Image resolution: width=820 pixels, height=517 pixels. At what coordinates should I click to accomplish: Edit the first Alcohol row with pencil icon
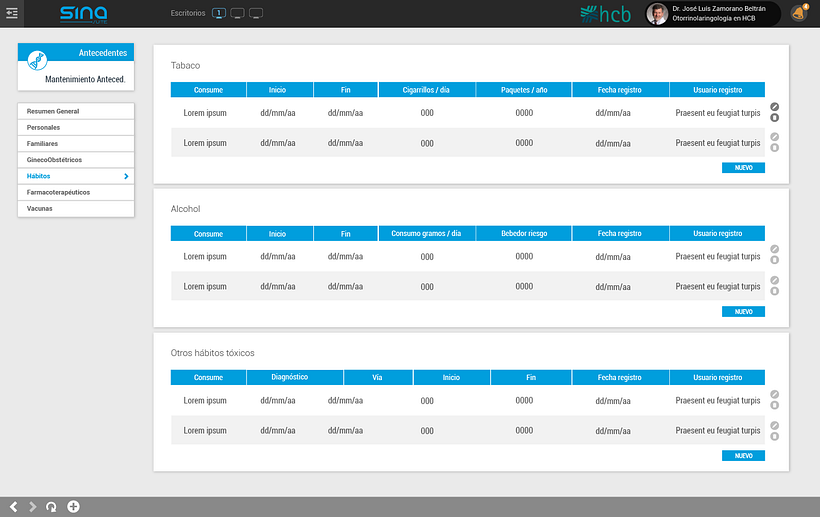tap(775, 249)
